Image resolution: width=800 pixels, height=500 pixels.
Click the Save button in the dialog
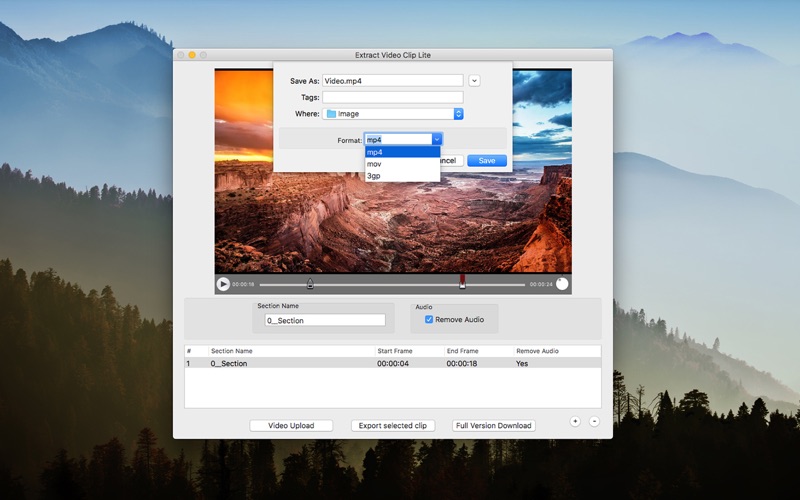[487, 161]
